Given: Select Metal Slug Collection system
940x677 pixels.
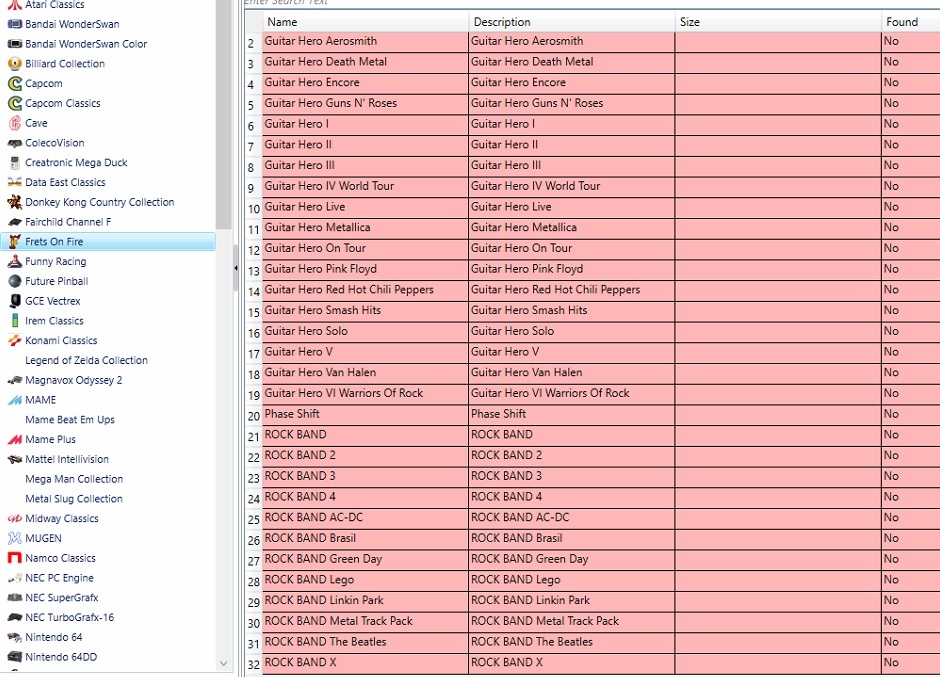Looking at the screenshot, I should (74, 499).
